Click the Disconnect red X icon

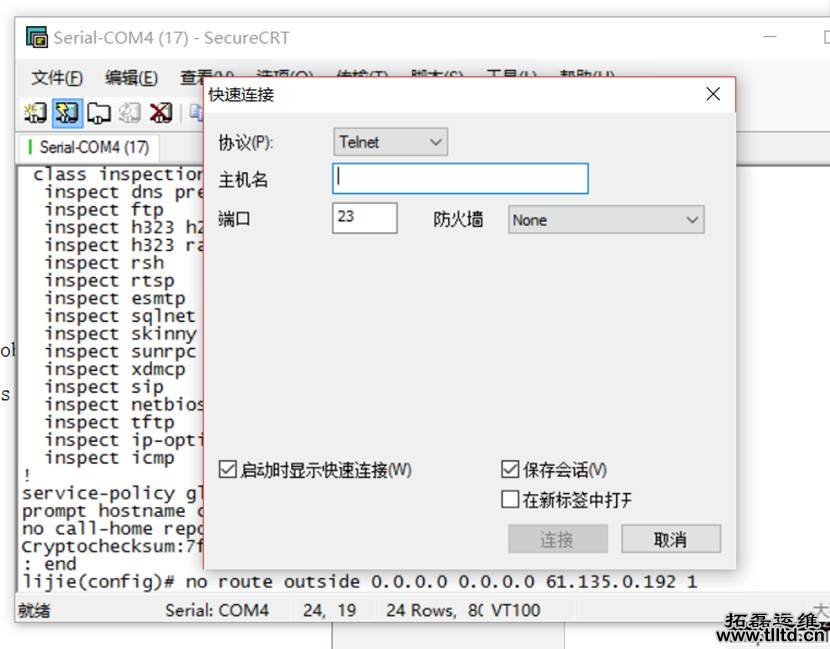tap(160, 113)
